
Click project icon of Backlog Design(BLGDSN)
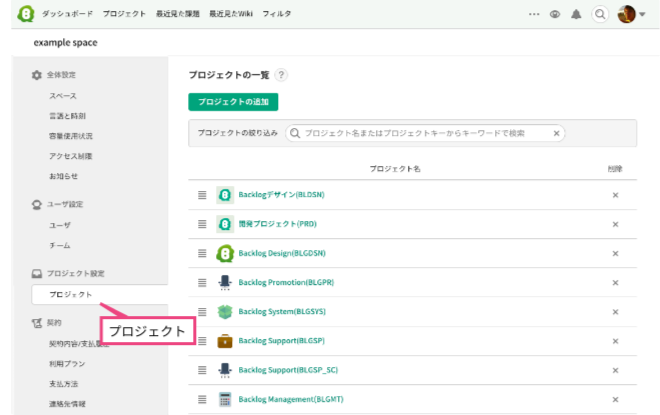tap(225, 253)
